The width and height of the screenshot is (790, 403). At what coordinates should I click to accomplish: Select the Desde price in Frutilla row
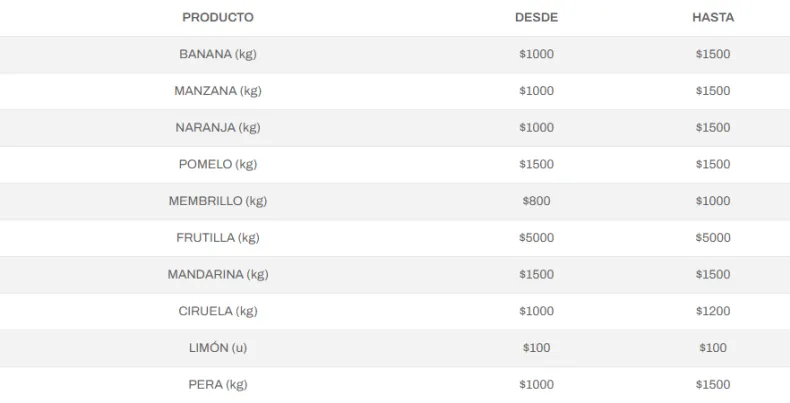coord(536,238)
